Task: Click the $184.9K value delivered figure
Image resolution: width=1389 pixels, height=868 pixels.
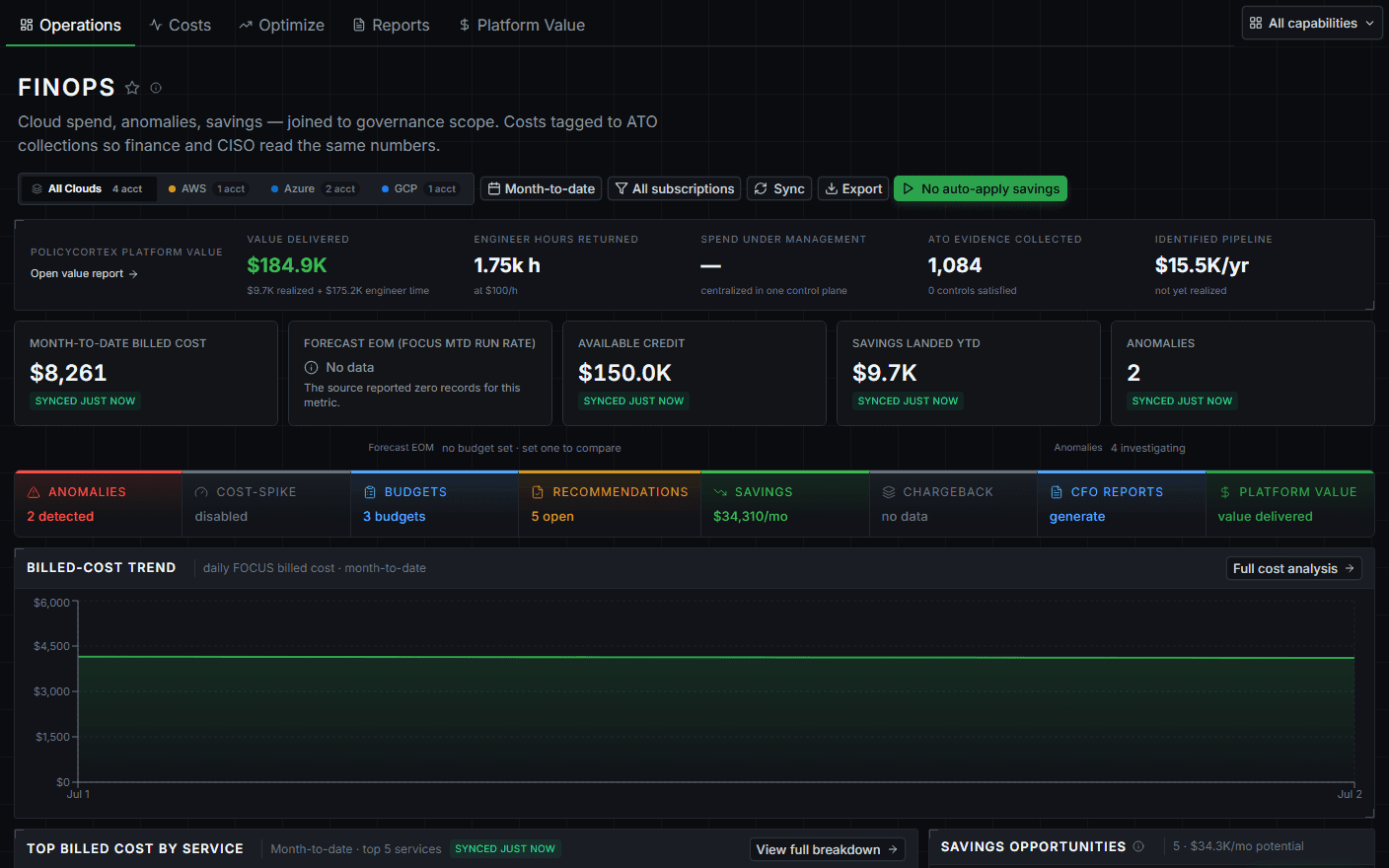Action: tap(287, 265)
